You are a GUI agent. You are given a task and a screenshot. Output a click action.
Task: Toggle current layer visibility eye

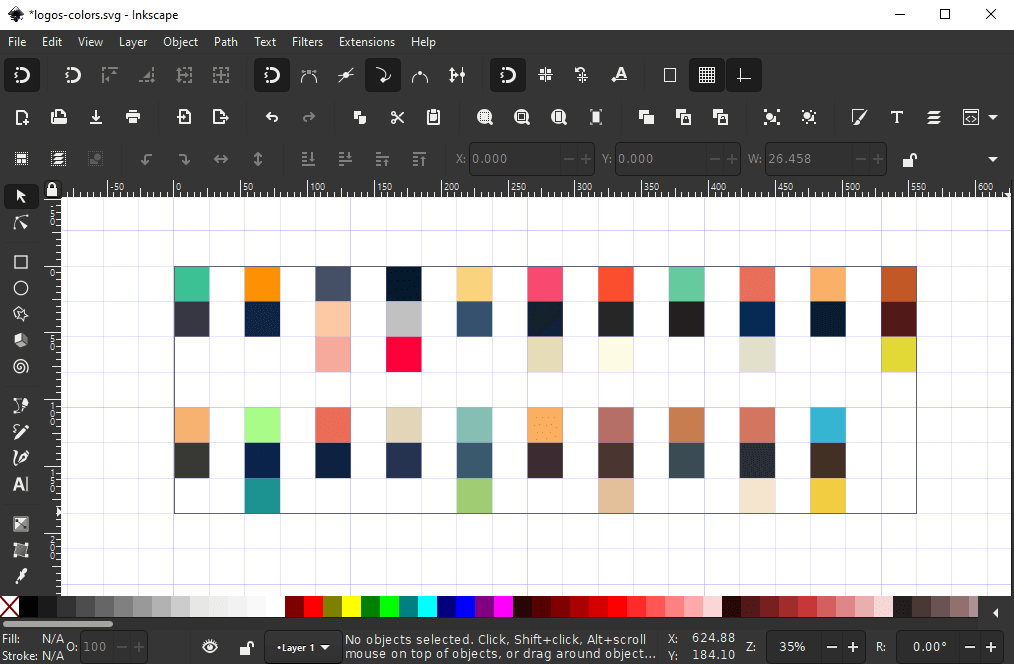click(210, 647)
